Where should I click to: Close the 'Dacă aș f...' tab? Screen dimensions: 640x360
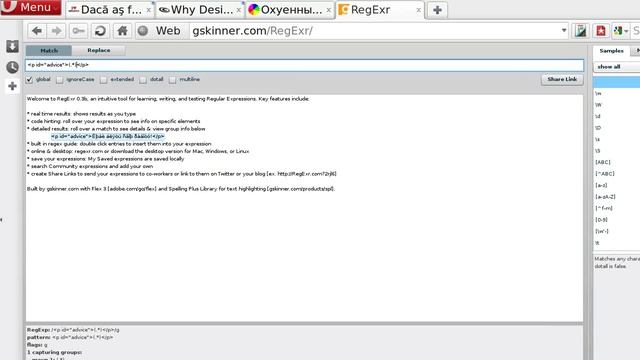(x=149, y=10)
